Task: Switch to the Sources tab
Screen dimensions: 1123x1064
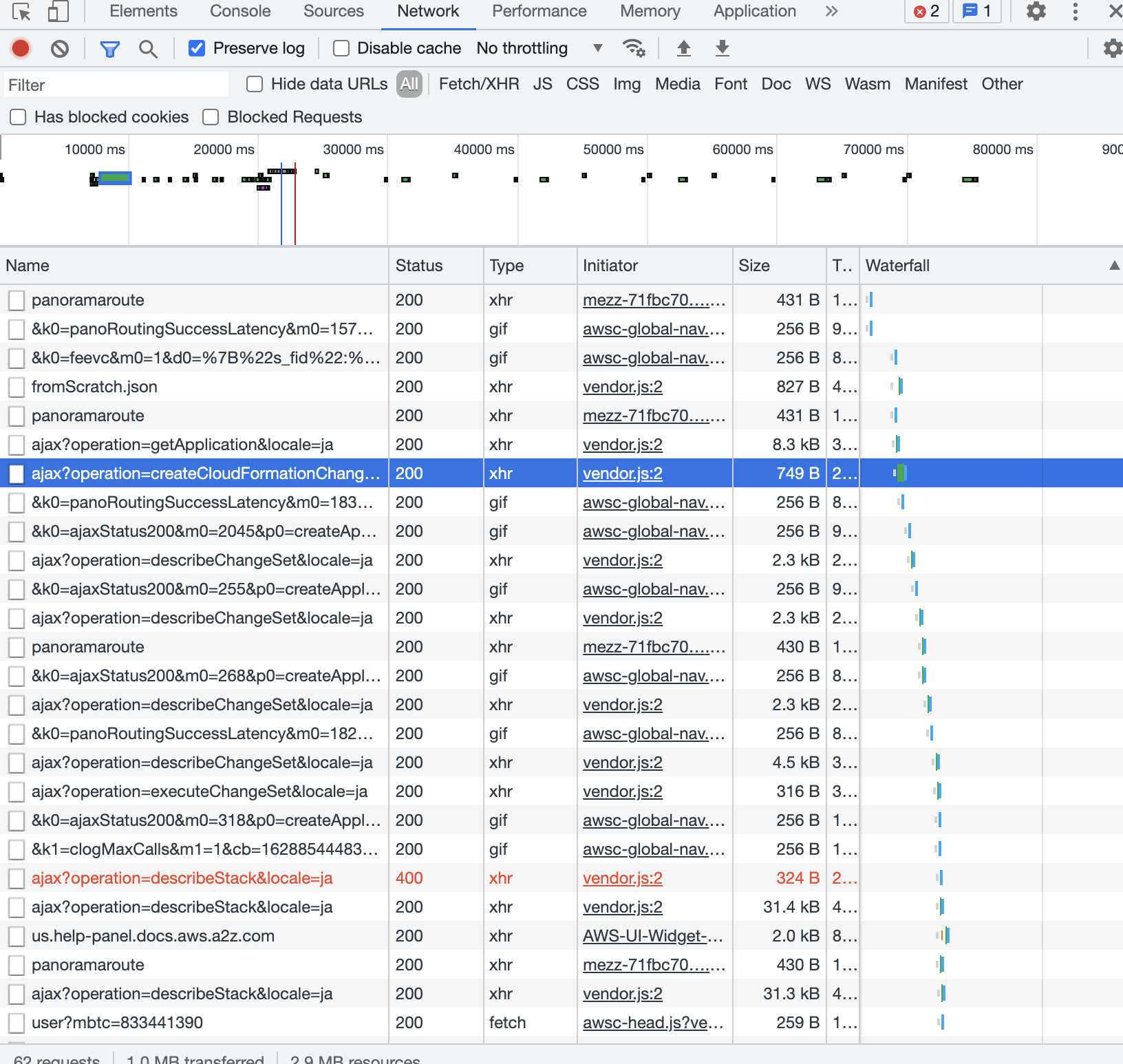Action: [x=334, y=11]
